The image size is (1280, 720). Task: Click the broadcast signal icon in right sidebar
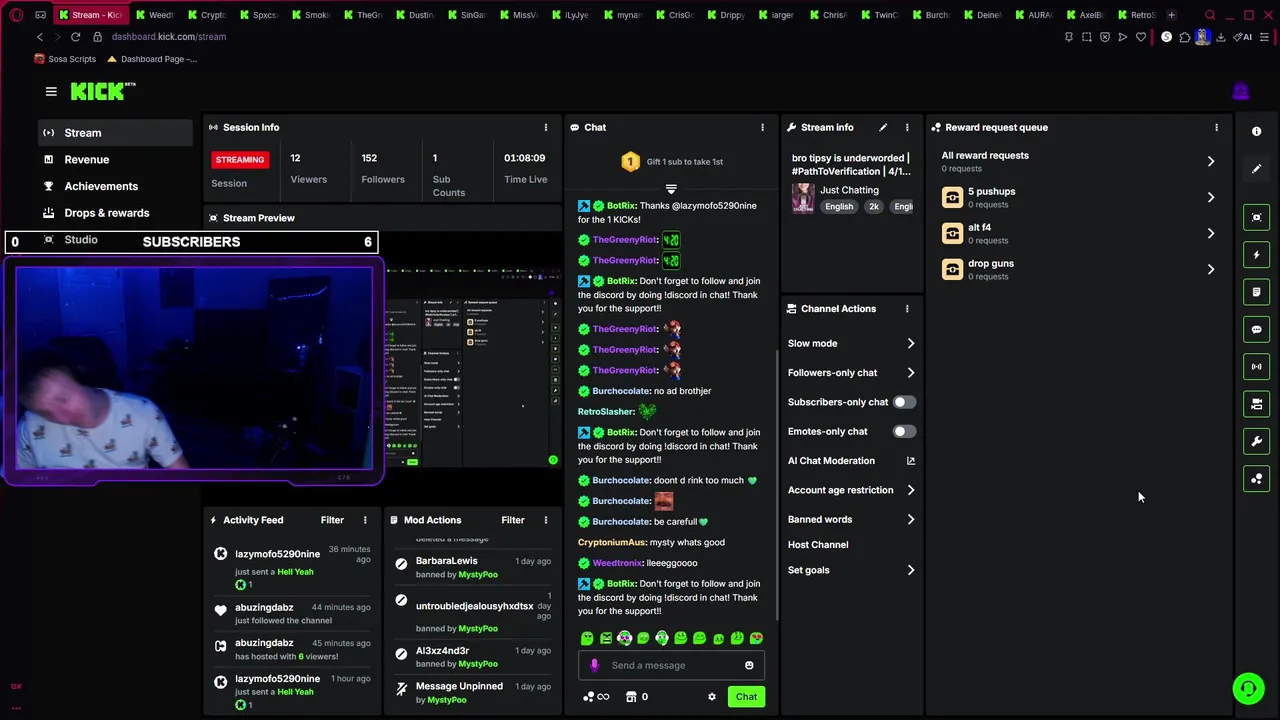point(1257,367)
